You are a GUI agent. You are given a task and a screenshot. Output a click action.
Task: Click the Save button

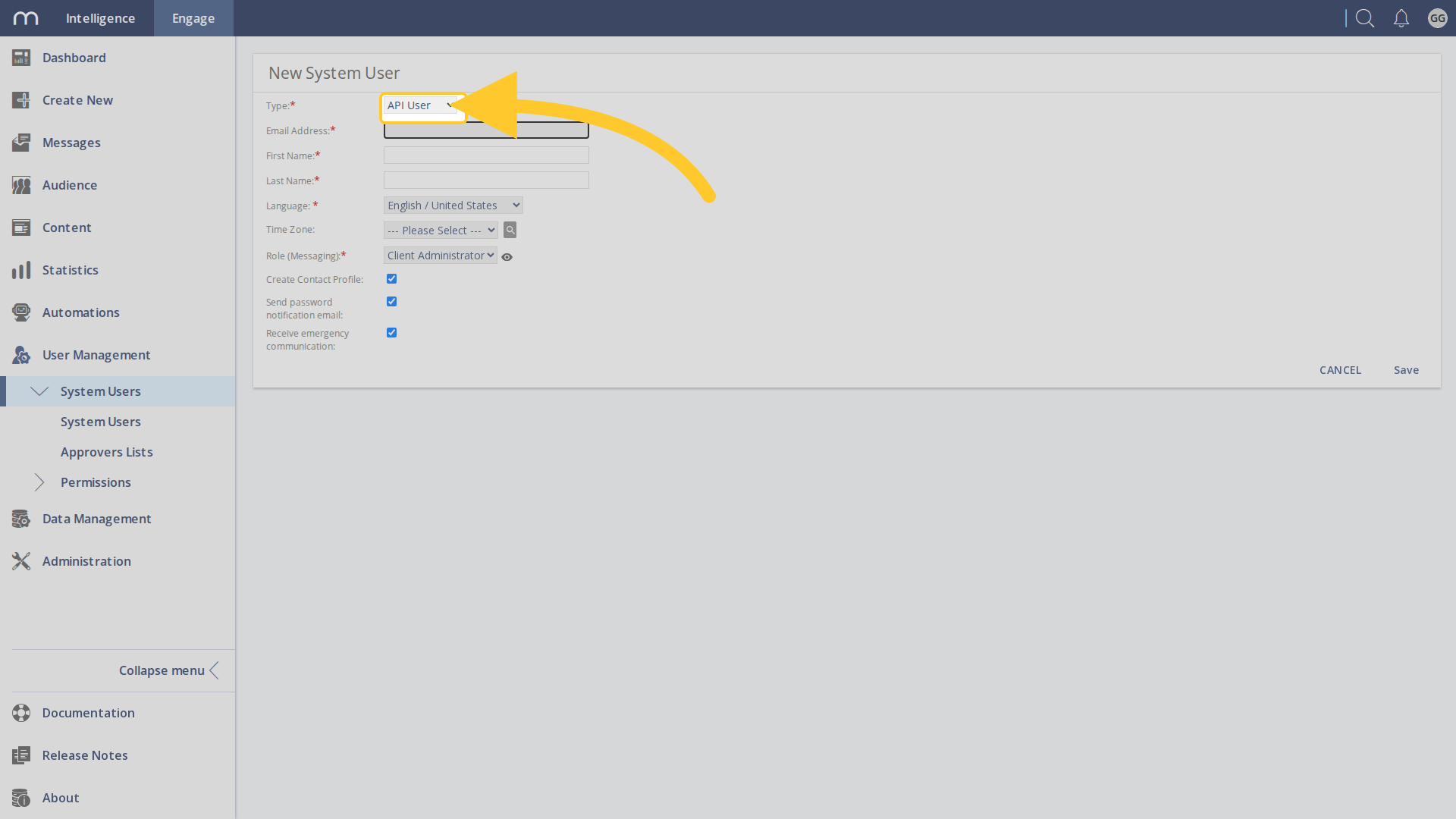point(1406,370)
